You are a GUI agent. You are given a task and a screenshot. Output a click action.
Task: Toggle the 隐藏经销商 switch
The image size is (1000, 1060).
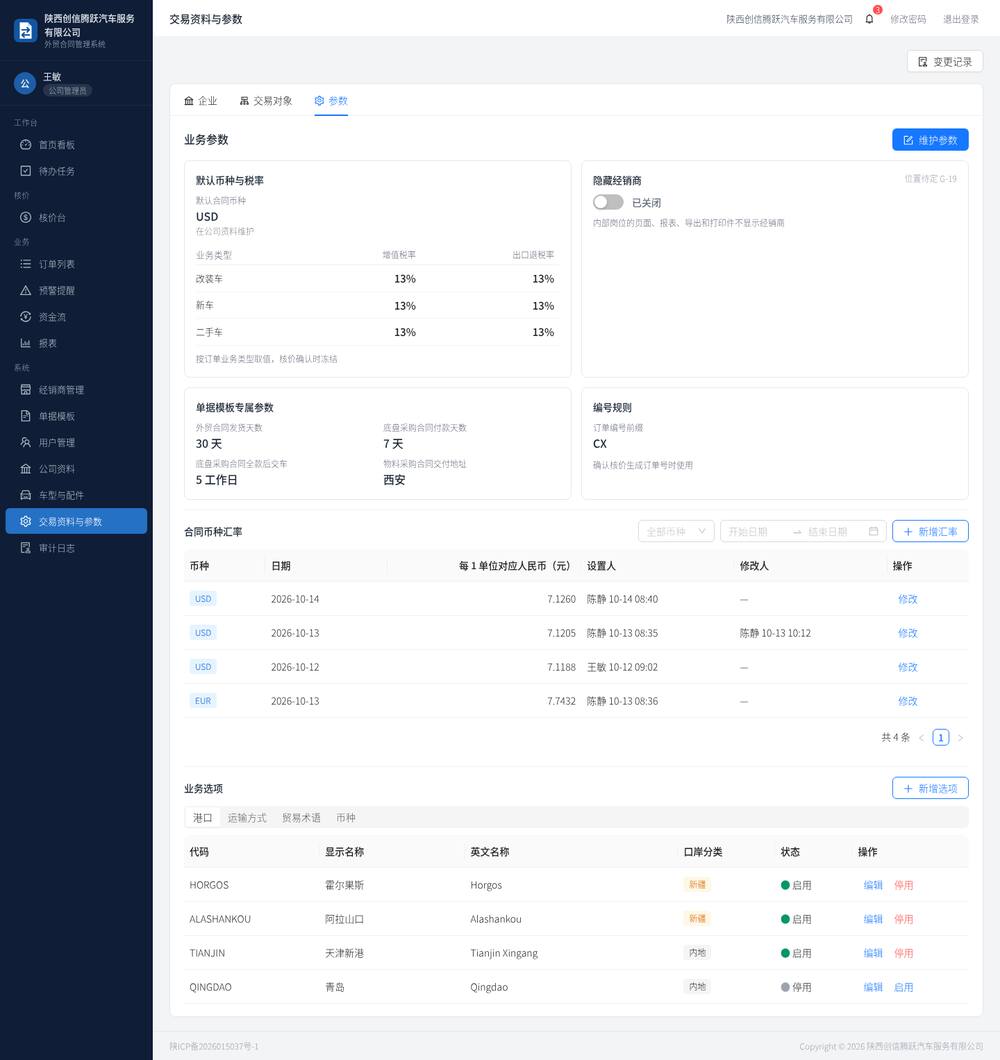pos(608,202)
